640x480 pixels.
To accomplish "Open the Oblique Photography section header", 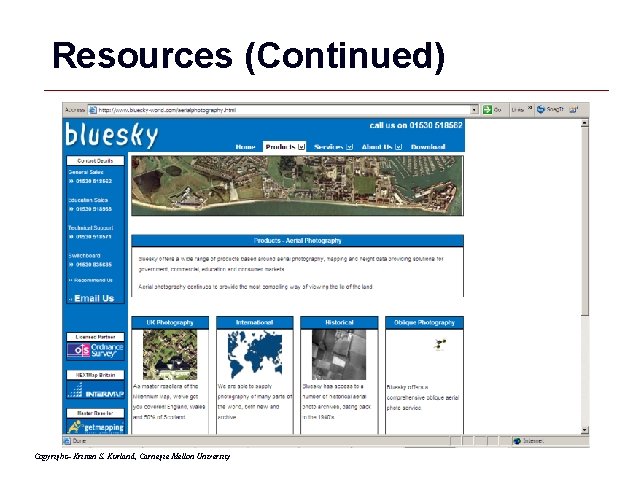I will click(x=424, y=322).
